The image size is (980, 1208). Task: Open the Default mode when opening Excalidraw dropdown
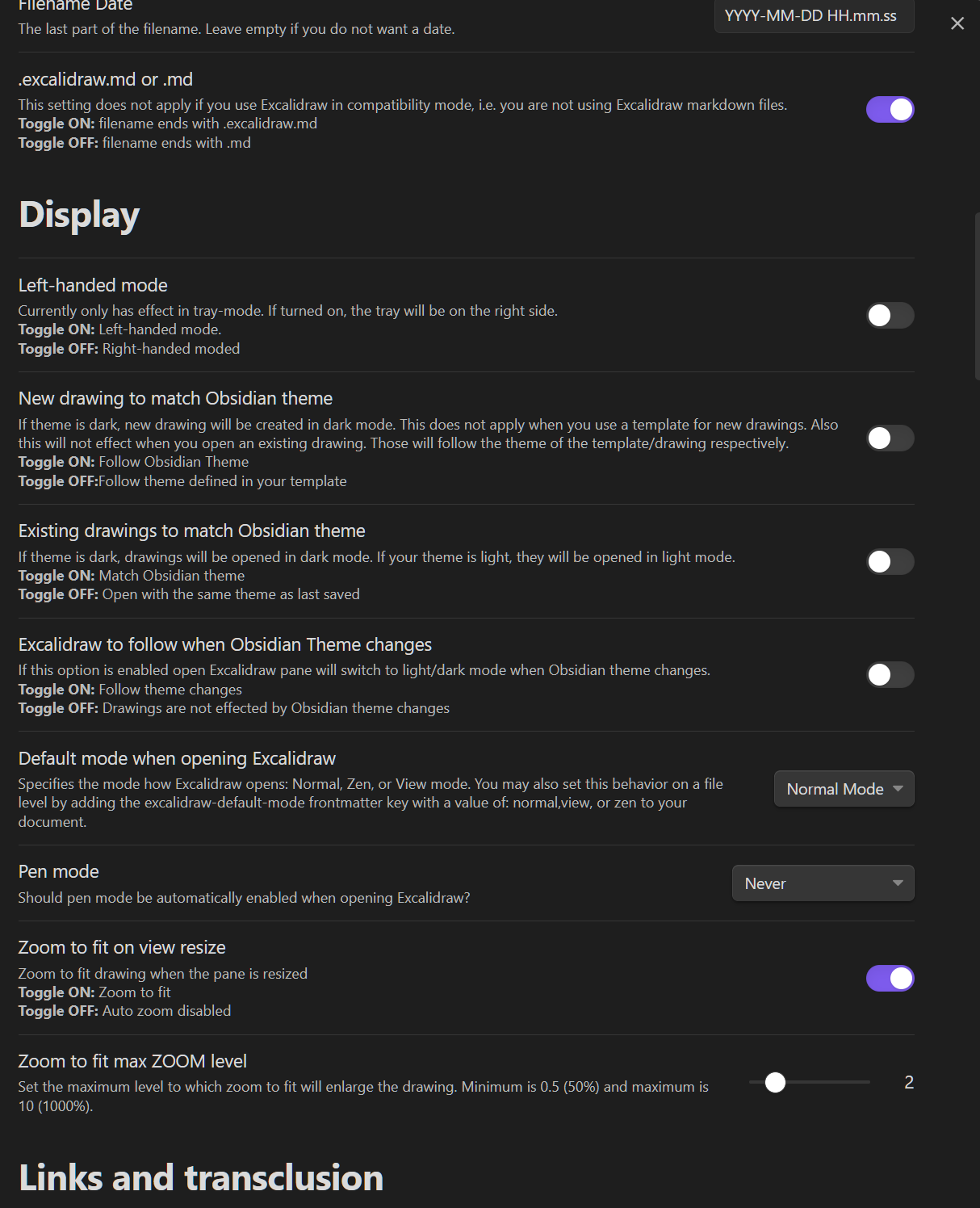(x=844, y=789)
